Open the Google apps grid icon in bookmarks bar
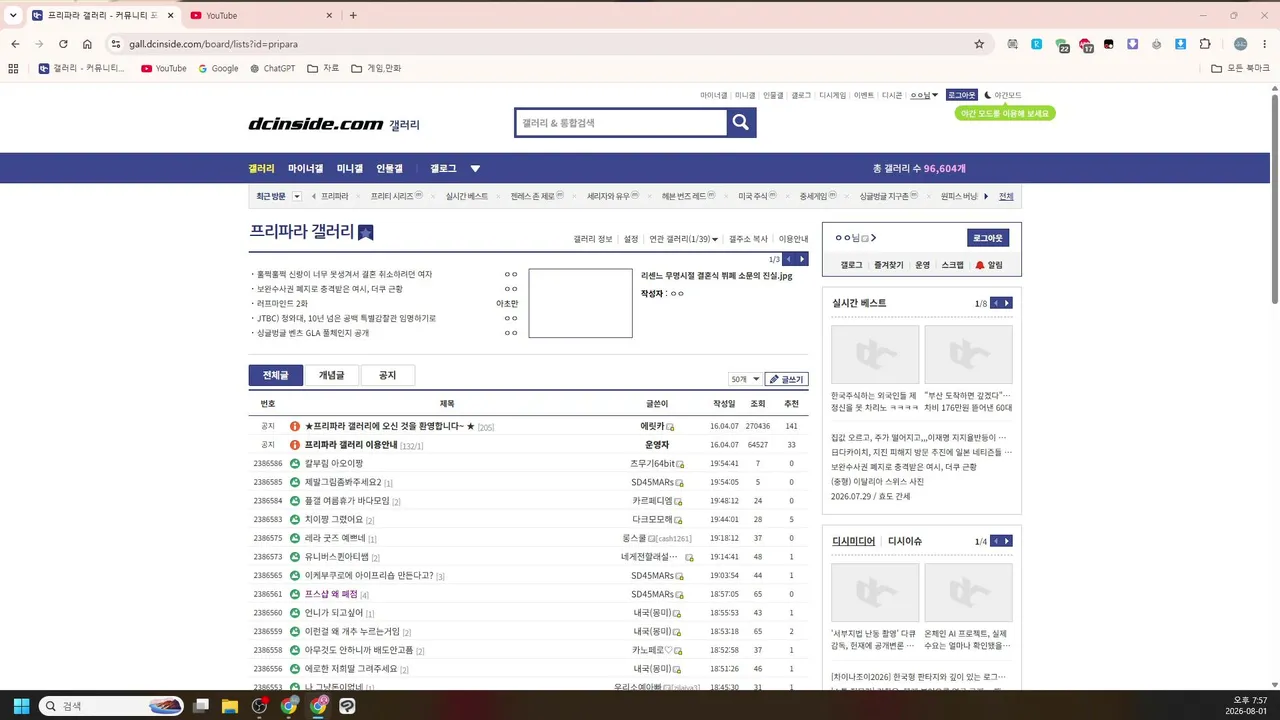This screenshot has width=1280, height=720. pos(13,69)
